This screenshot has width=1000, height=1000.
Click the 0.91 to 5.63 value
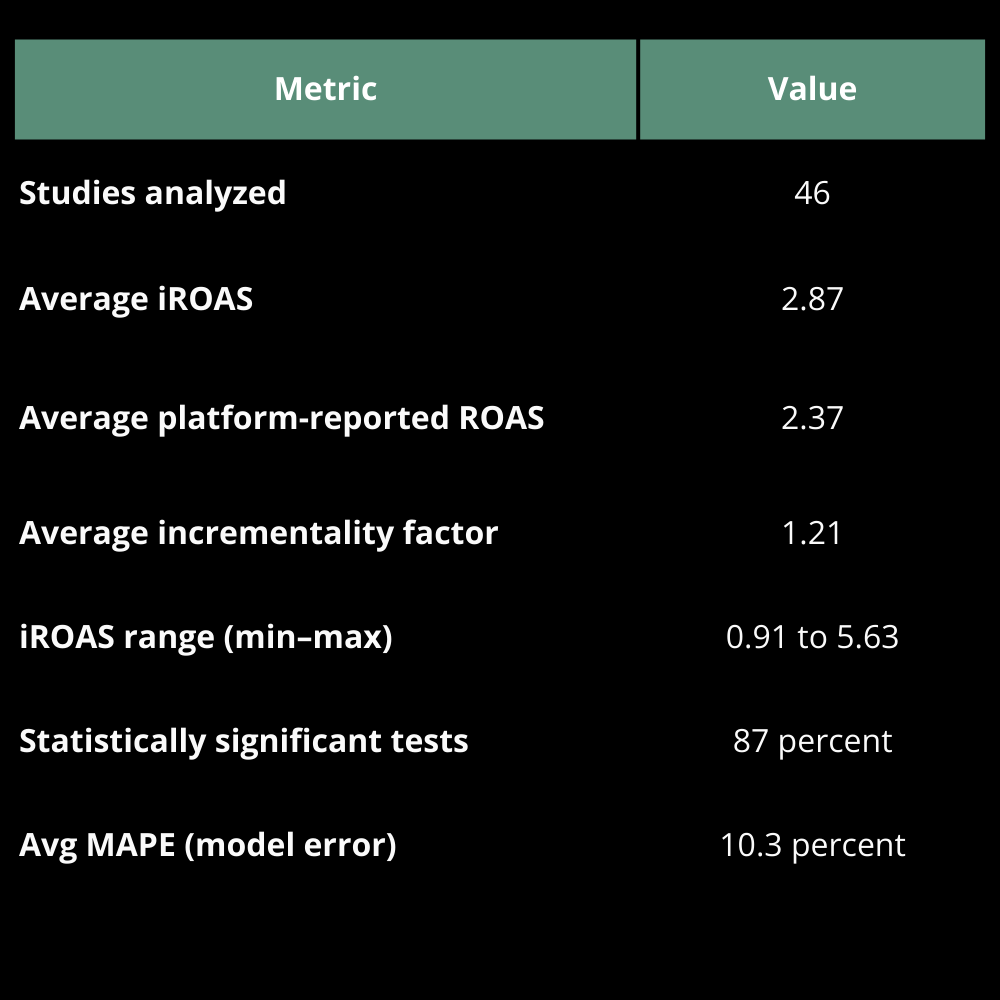tap(812, 637)
